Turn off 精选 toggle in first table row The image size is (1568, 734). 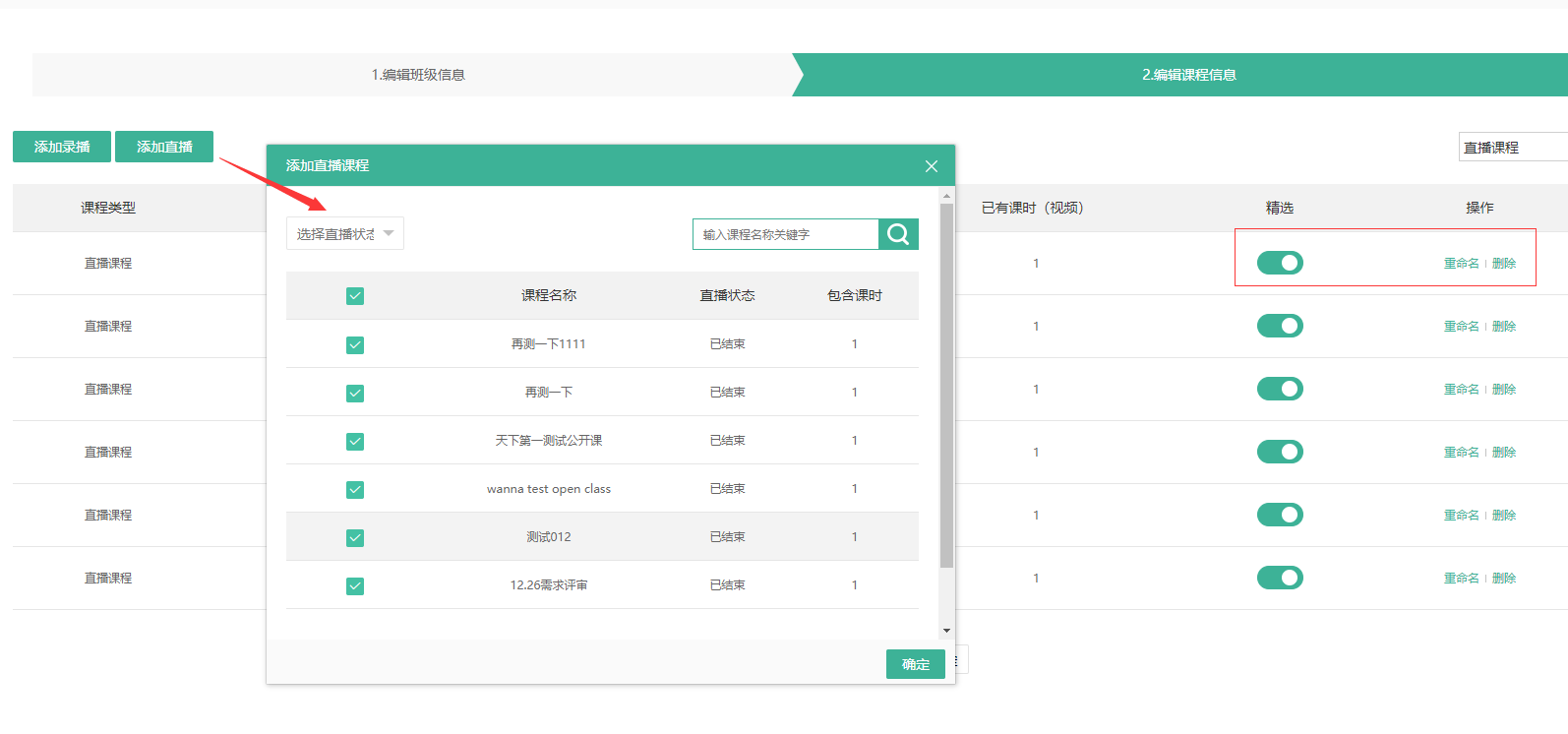coord(1280,263)
